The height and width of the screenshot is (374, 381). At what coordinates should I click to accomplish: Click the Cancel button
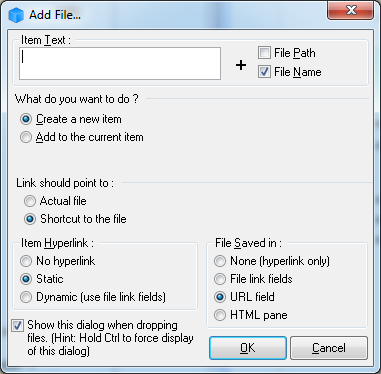329,348
